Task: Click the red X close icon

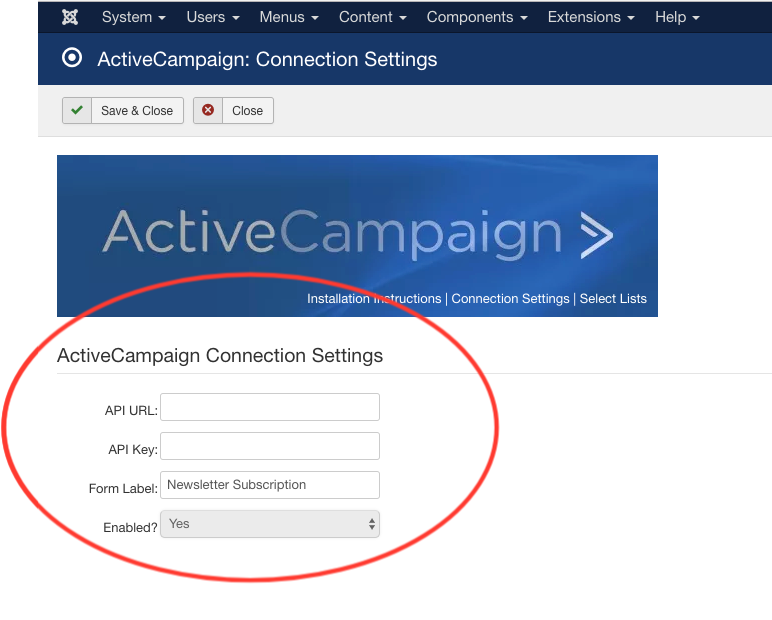Action: [208, 110]
